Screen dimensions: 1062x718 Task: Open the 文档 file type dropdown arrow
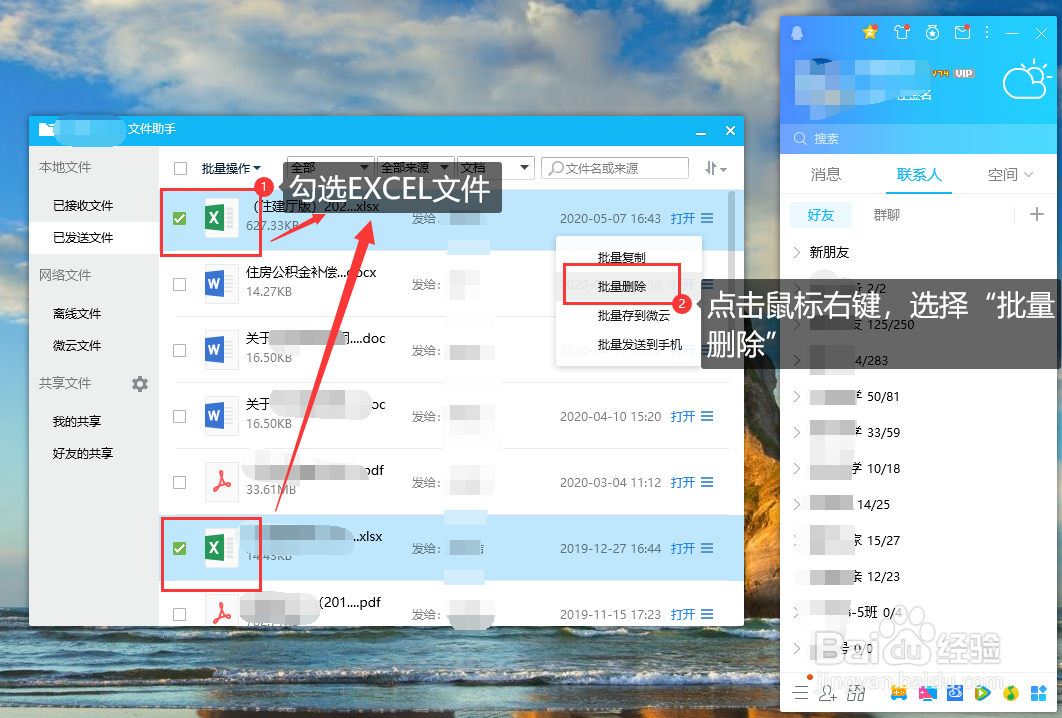[x=524, y=167]
